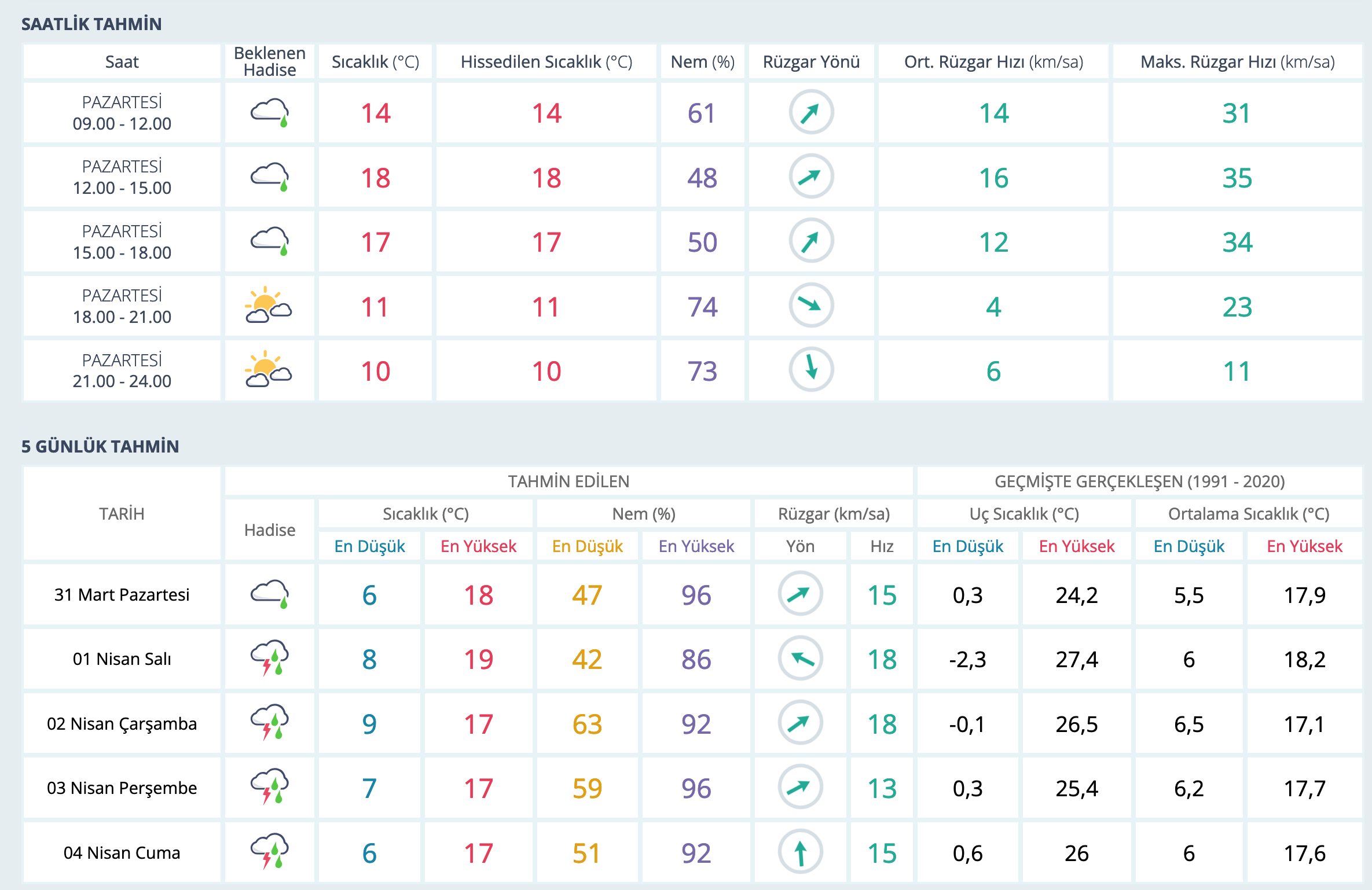Viewport: 1372px width, 890px height.
Task: Click rainy cloud icon for 09.00 - 12.00
Action: coord(269,112)
